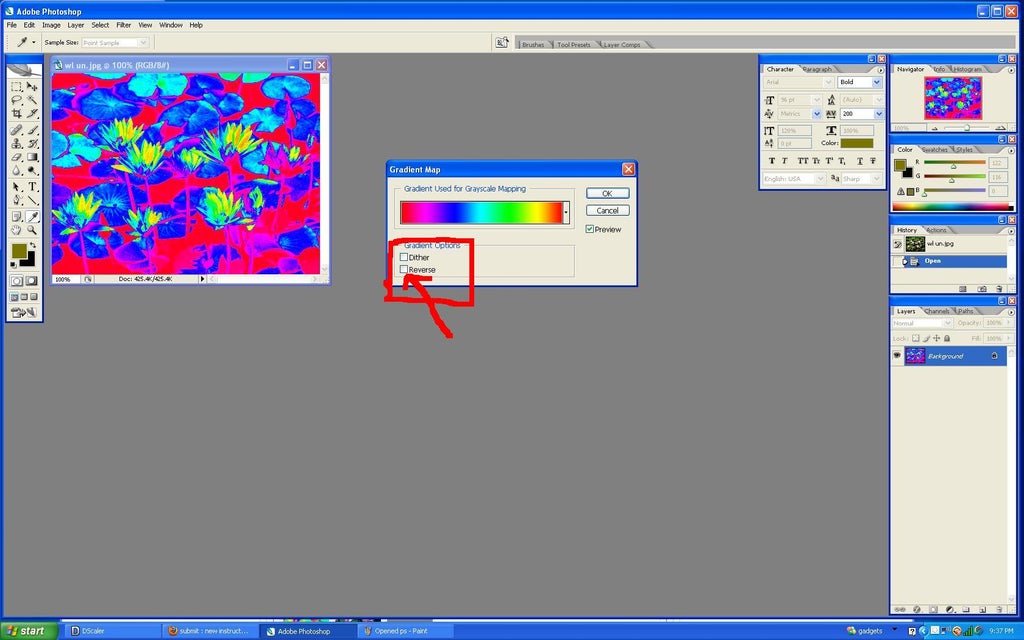Select the Zoom tool
The width and height of the screenshot is (1024, 640).
point(32,230)
